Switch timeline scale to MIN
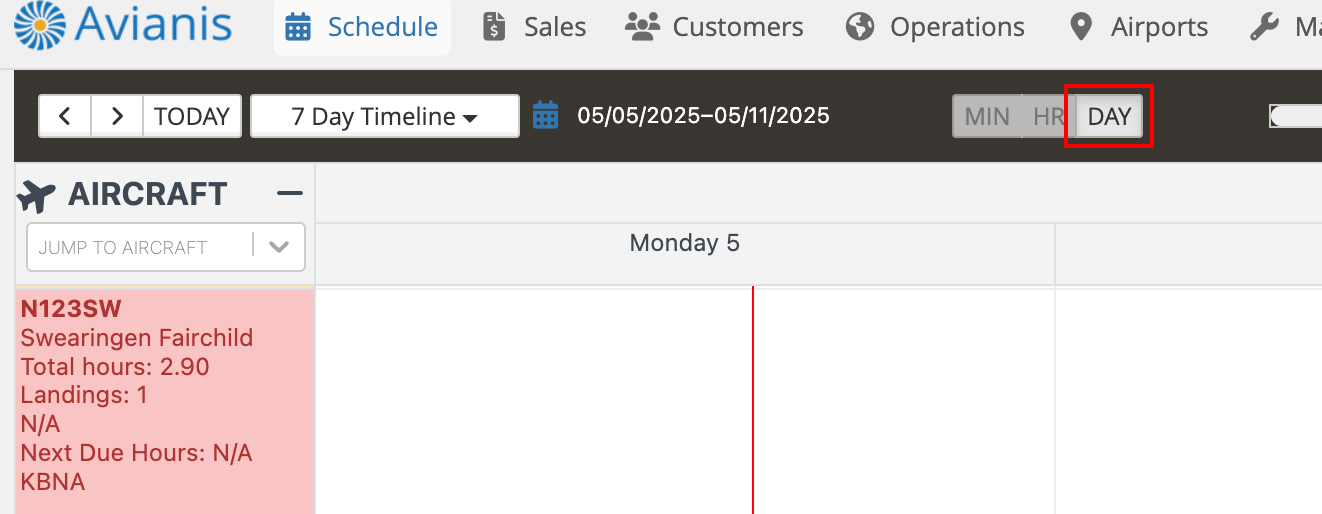Image resolution: width=1322 pixels, height=514 pixels. (987, 116)
